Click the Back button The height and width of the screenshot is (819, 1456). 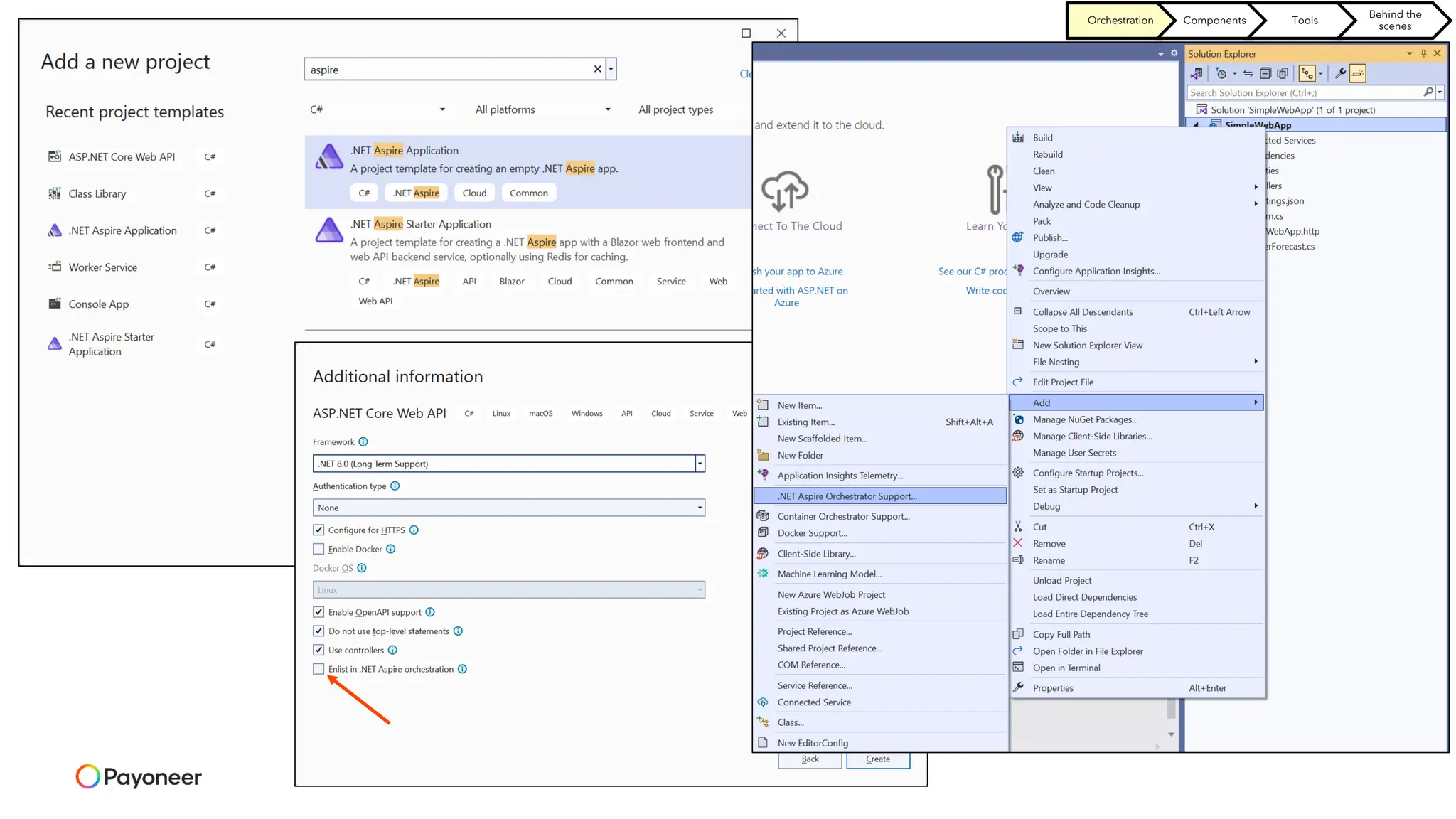pos(810,759)
